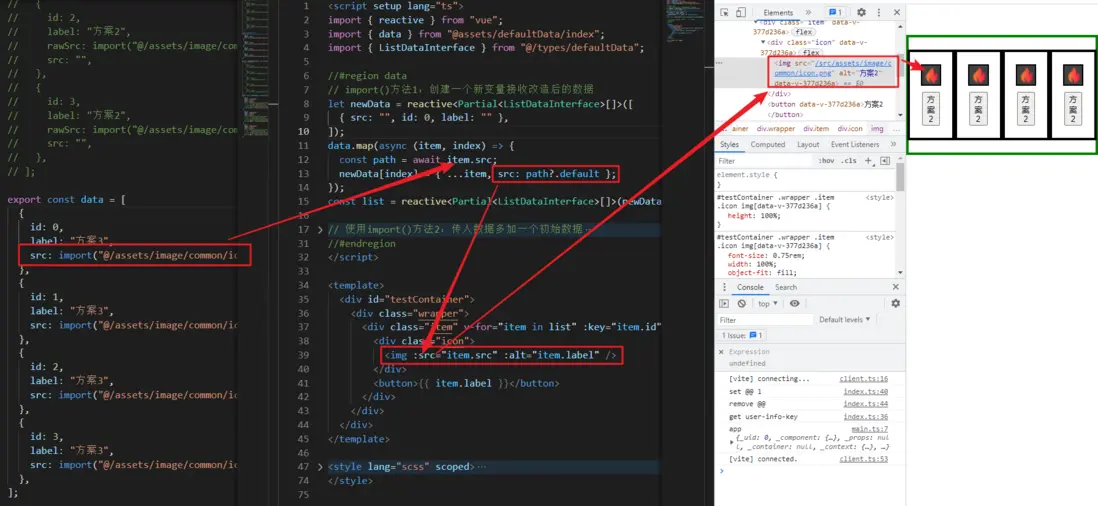Open the drawer kebab menu beside Console tab
This screenshot has width=1098, height=506.
pyautogui.click(x=724, y=288)
